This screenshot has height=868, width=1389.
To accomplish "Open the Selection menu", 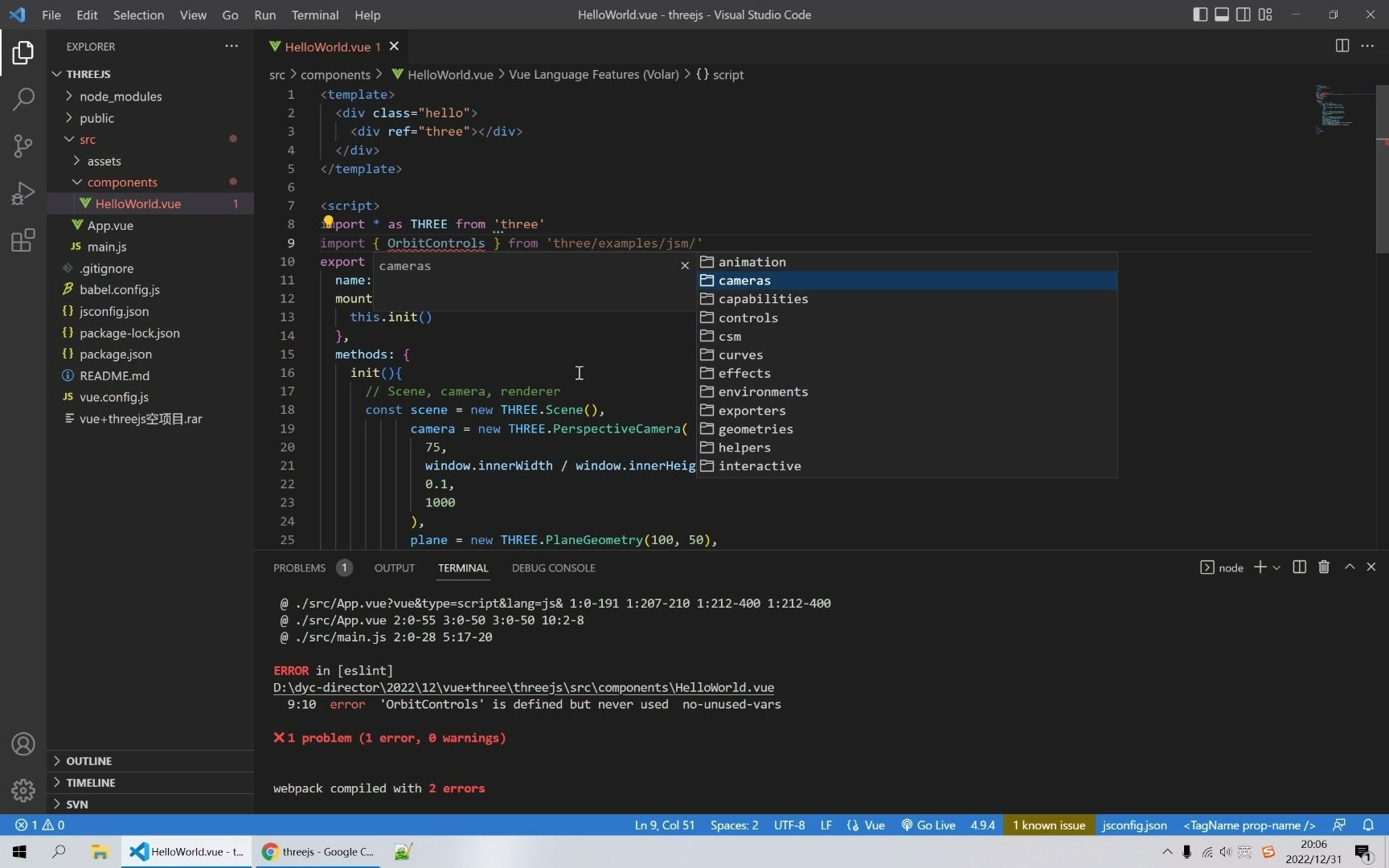I will tap(138, 14).
